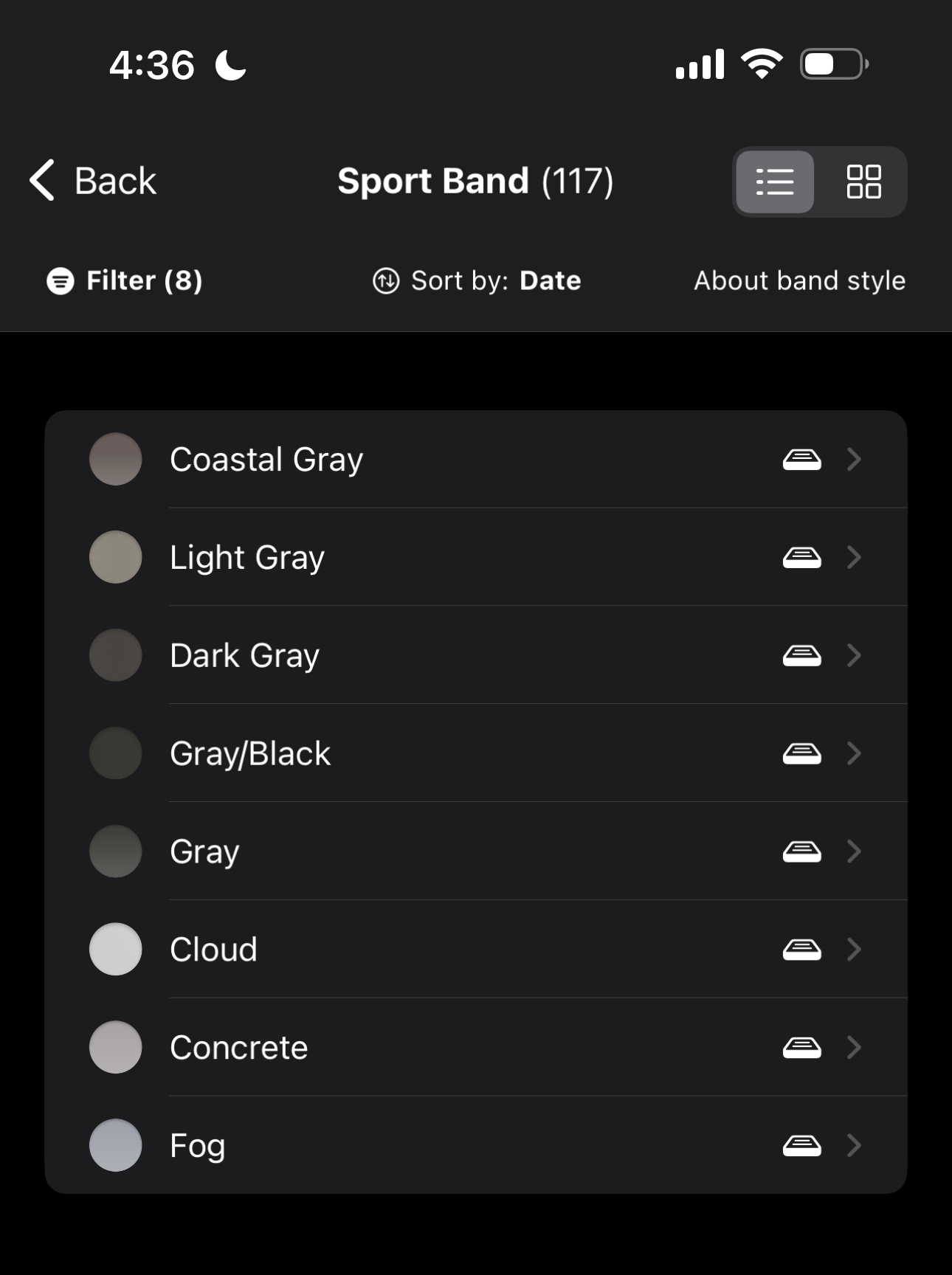Screen dimensions: 952x1275
Task: Open the Fog band entry
Action: (x=198, y=1145)
